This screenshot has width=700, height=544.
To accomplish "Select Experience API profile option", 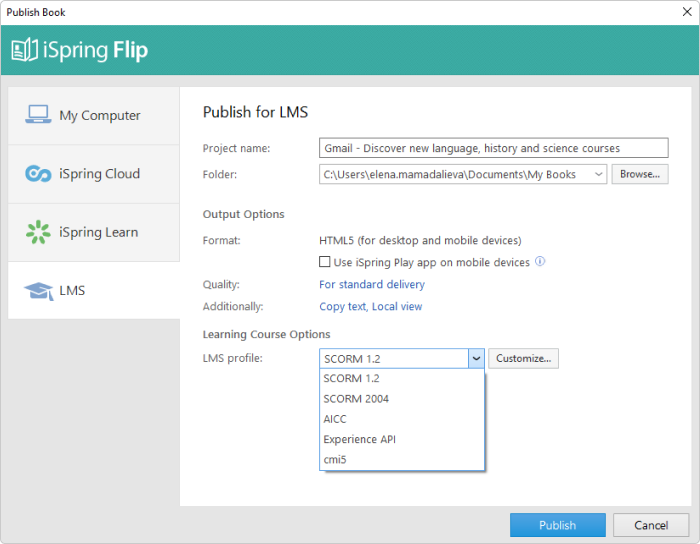I will click(402, 439).
